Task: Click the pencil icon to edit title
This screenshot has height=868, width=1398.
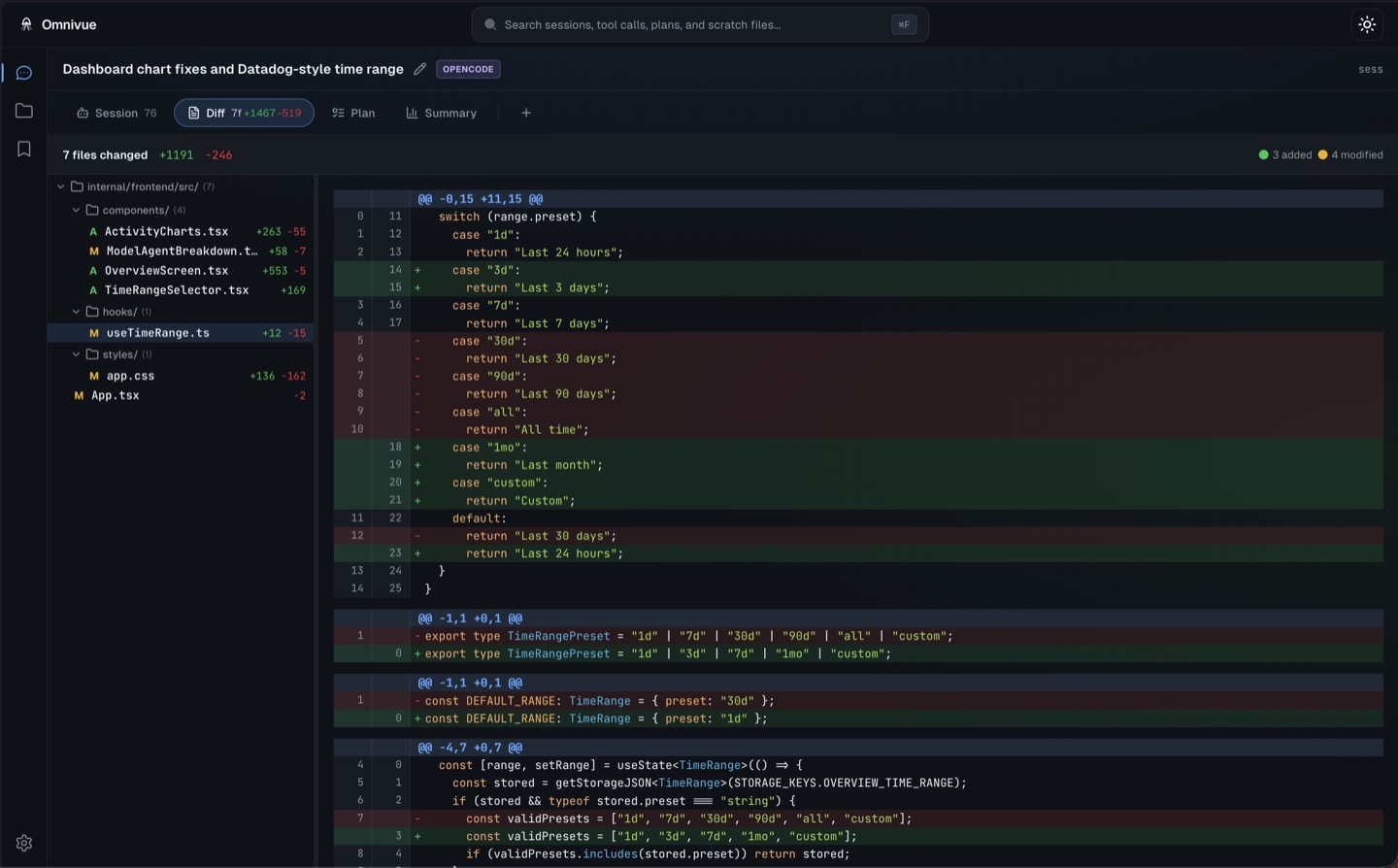Action: 419,69
